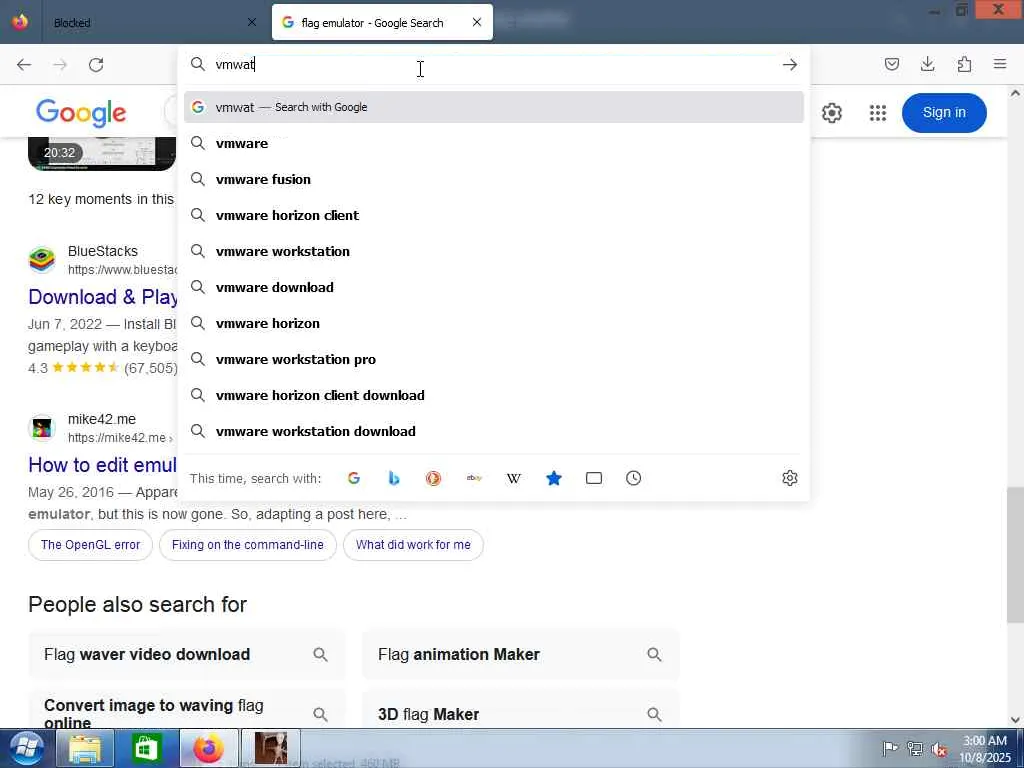This screenshot has height=768, width=1024.
Task: Click the Firefox taskbar icon
Action: (208, 748)
